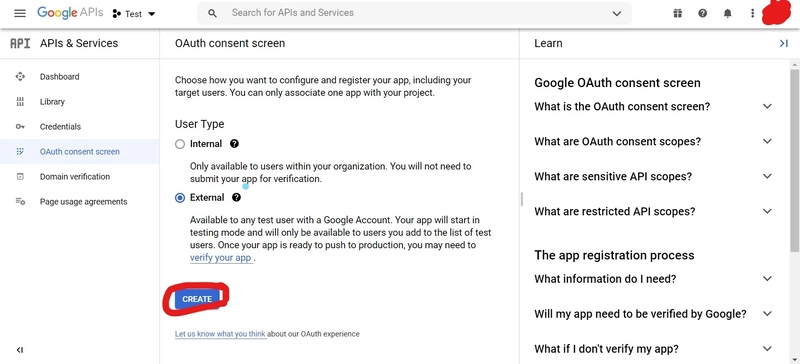800x364 pixels.
Task: Click the scrollbar down arrow in Learn panel
Action: click(795, 360)
